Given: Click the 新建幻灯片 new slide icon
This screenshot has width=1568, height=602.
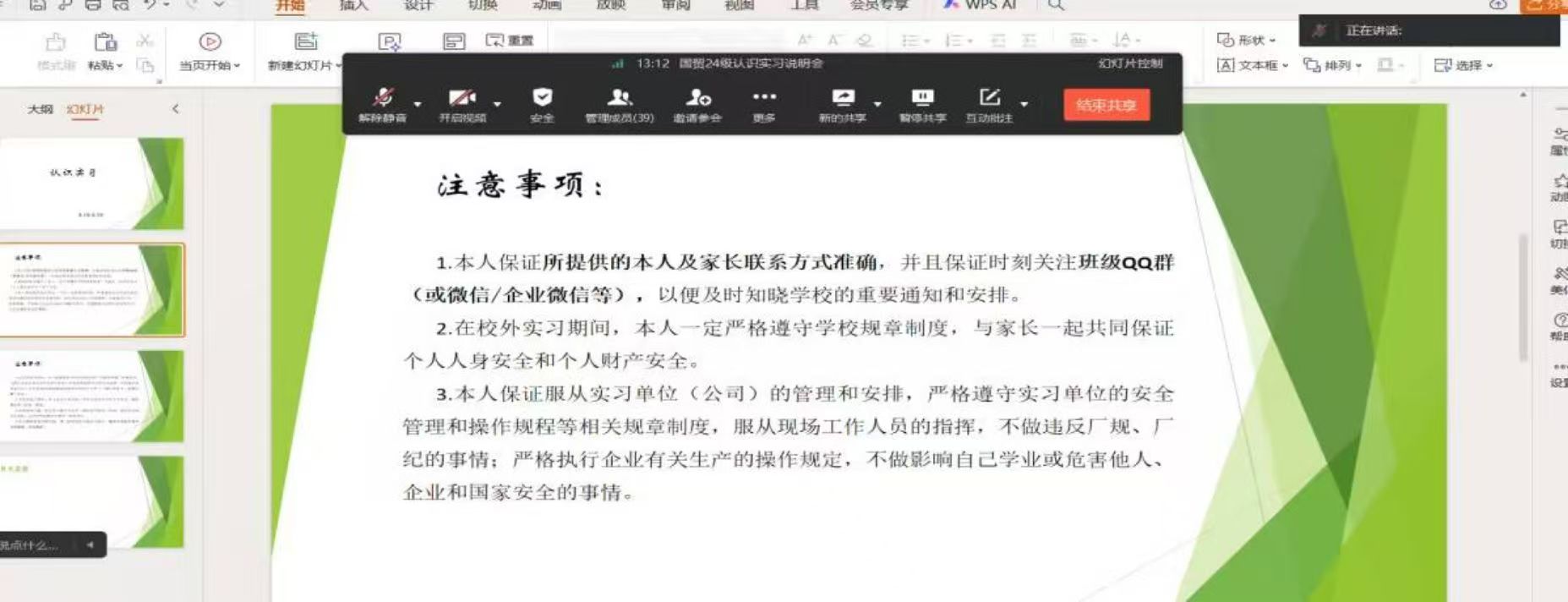Looking at the screenshot, I should tap(305, 42).
